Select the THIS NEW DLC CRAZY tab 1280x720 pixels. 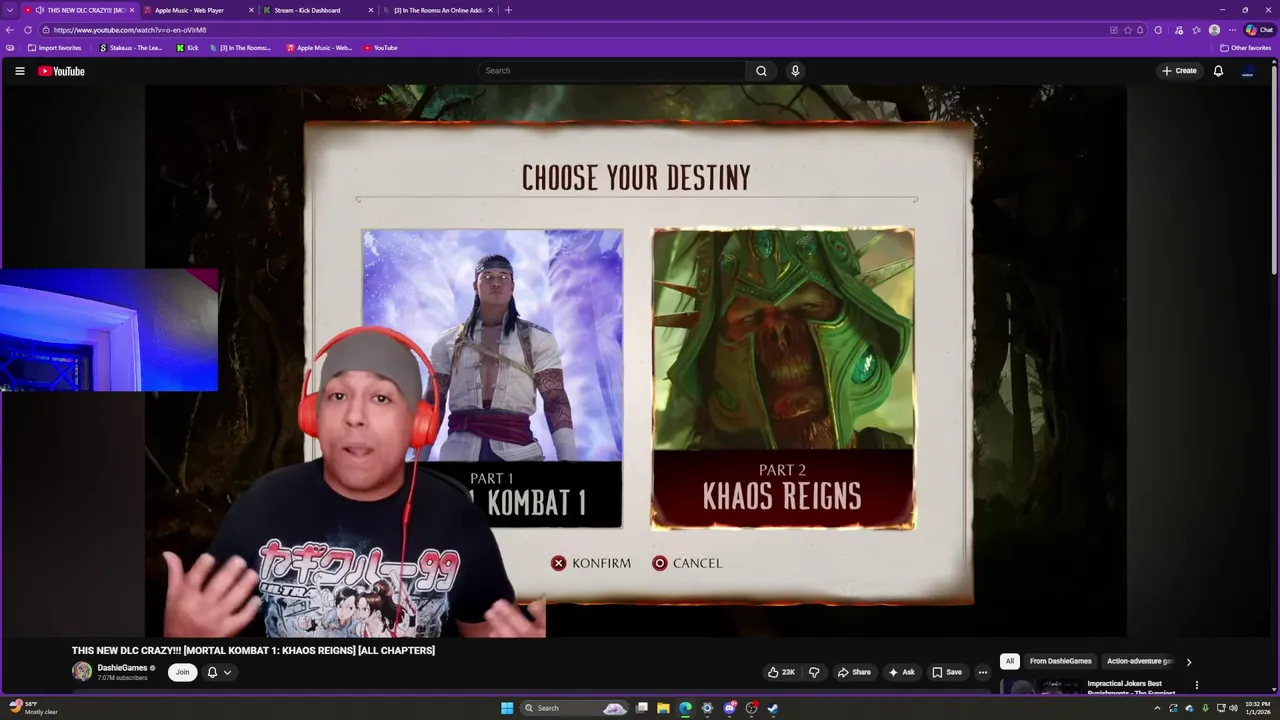pyautogui.click(x=80, y=10)
